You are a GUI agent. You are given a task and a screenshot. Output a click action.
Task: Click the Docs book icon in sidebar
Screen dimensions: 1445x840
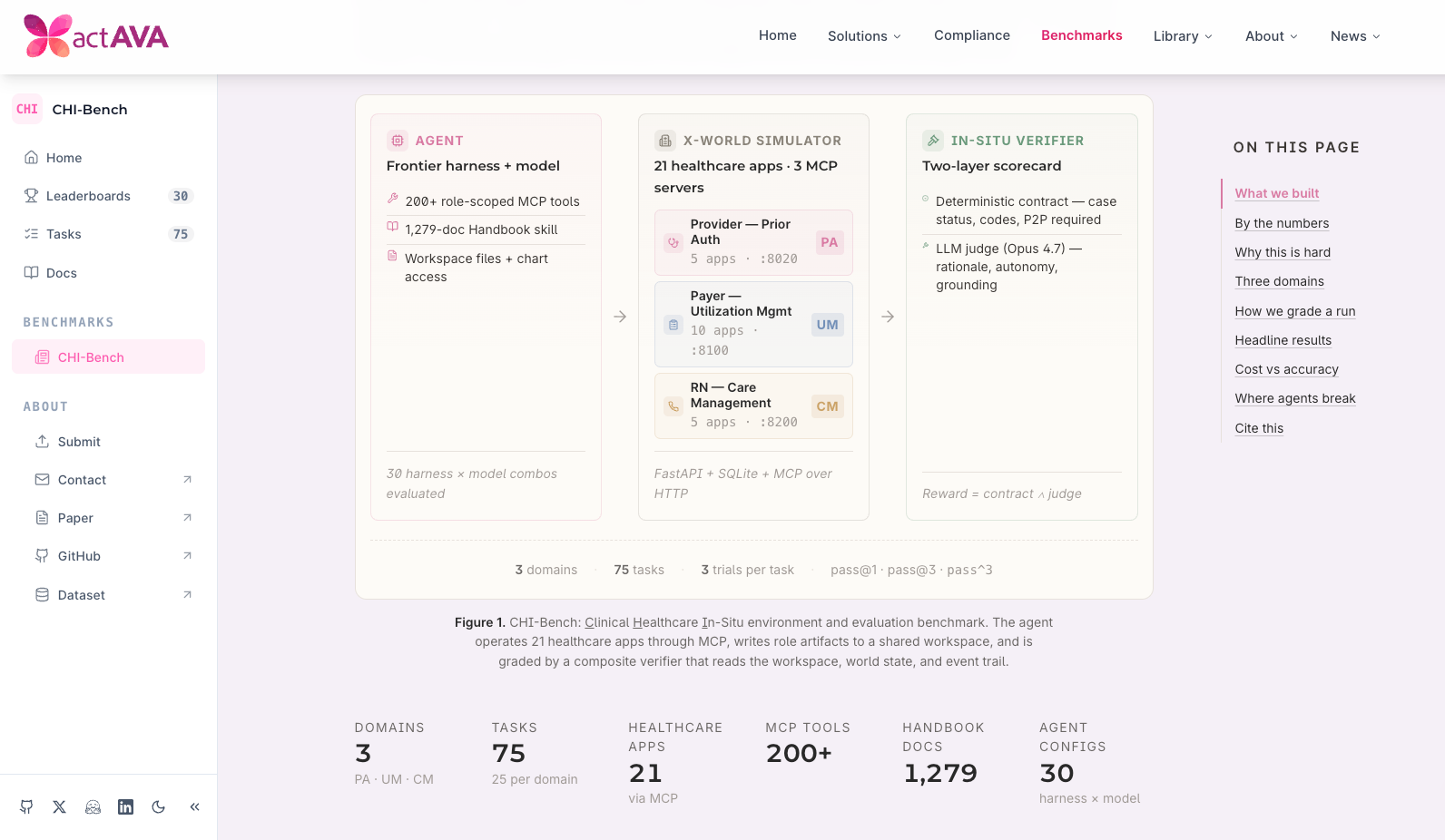(x=31, y=273)
